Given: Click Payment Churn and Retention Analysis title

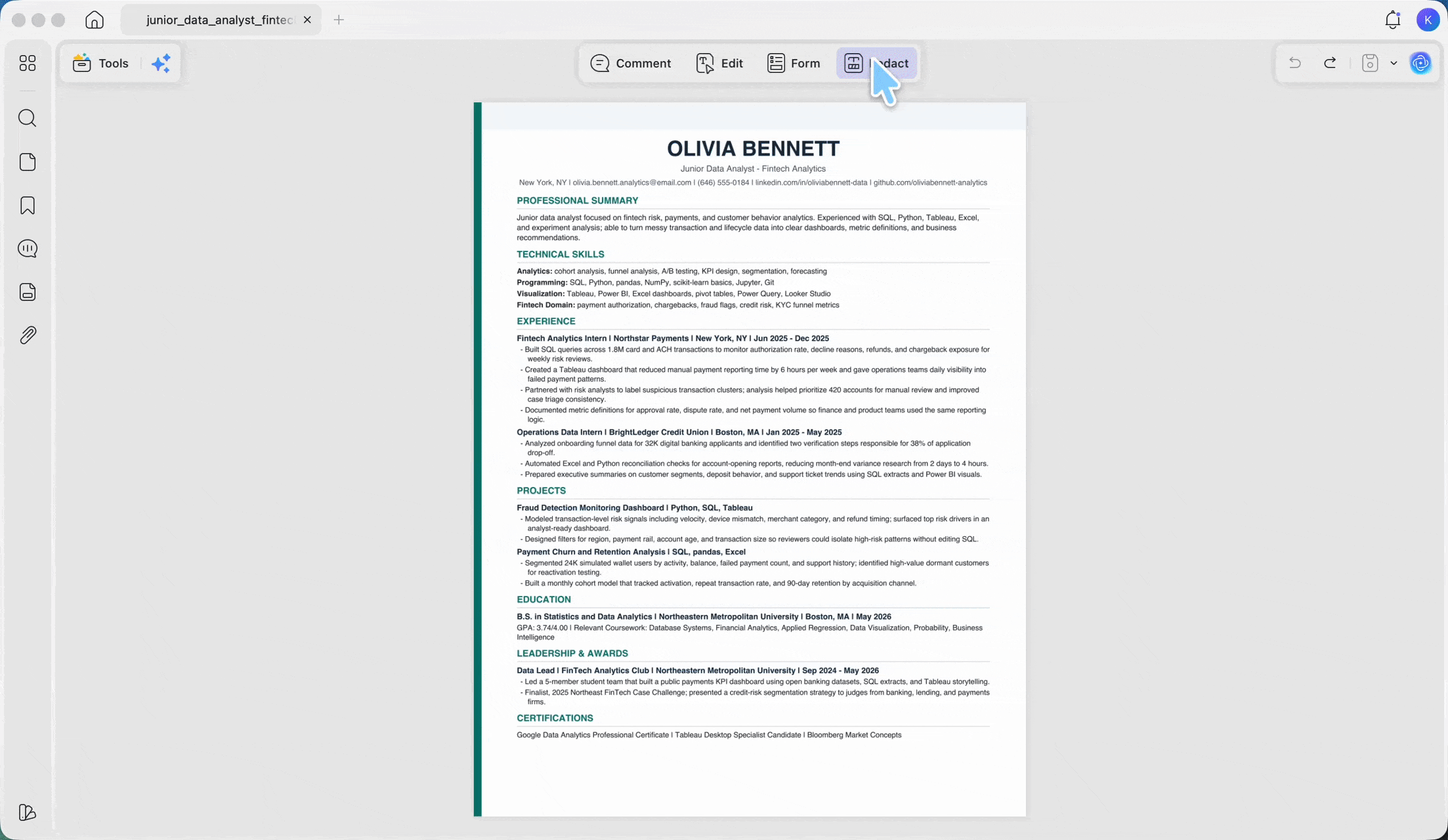Looking at the screenshot, I should coord(631,552).
